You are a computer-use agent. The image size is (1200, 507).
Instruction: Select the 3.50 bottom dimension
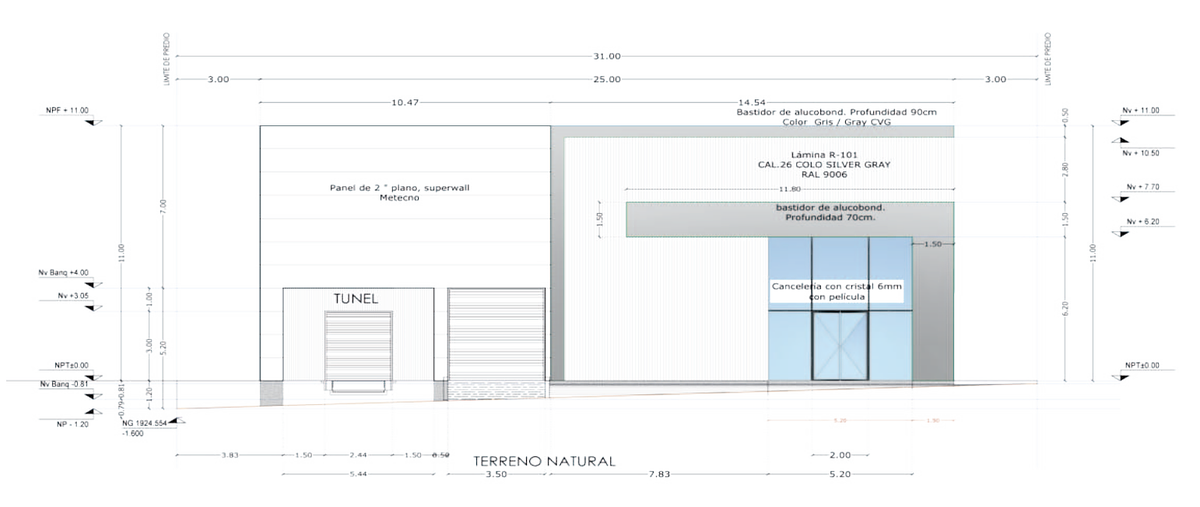[496, 474]
